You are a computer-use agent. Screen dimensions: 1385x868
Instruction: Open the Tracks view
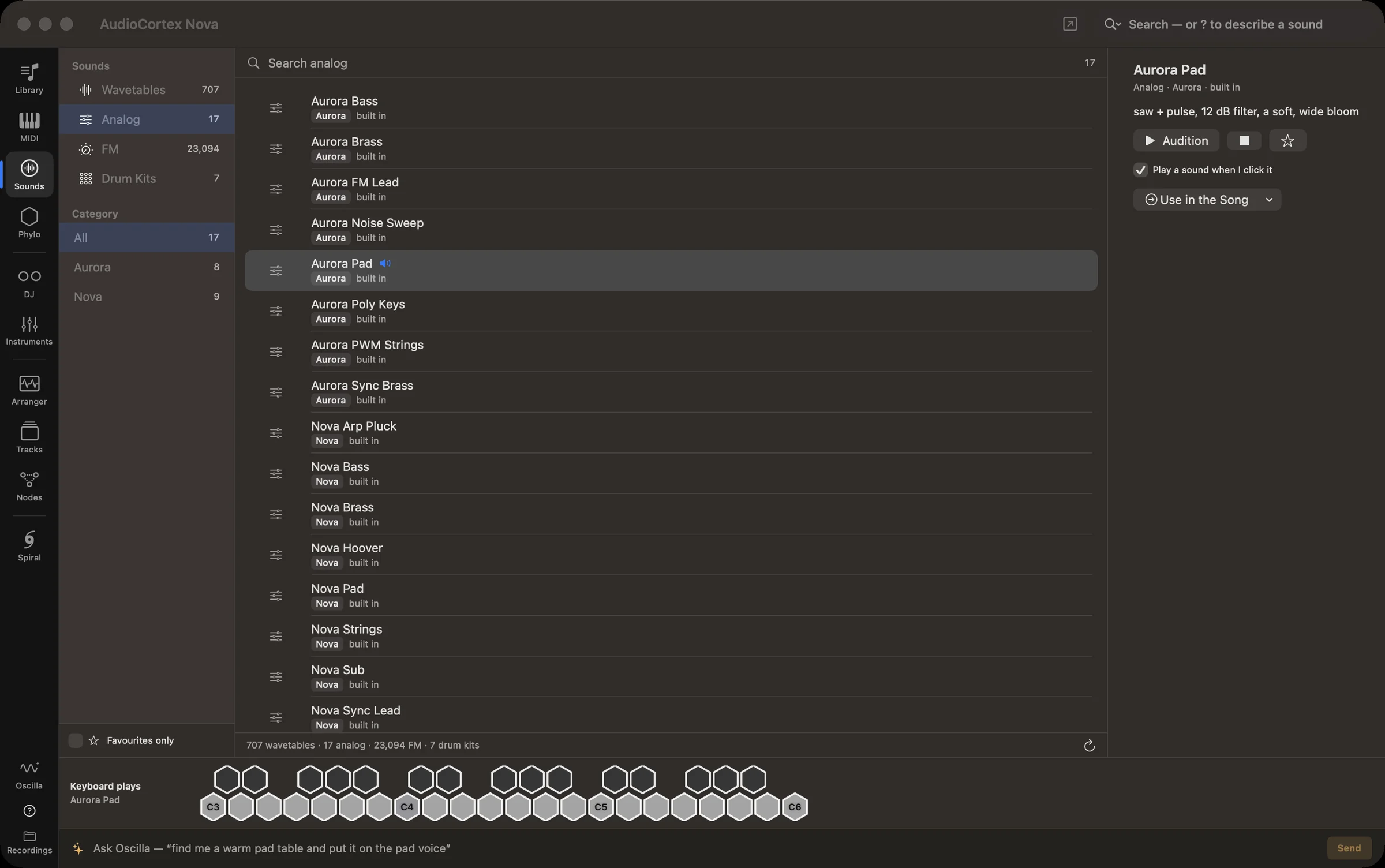(29, 439)
